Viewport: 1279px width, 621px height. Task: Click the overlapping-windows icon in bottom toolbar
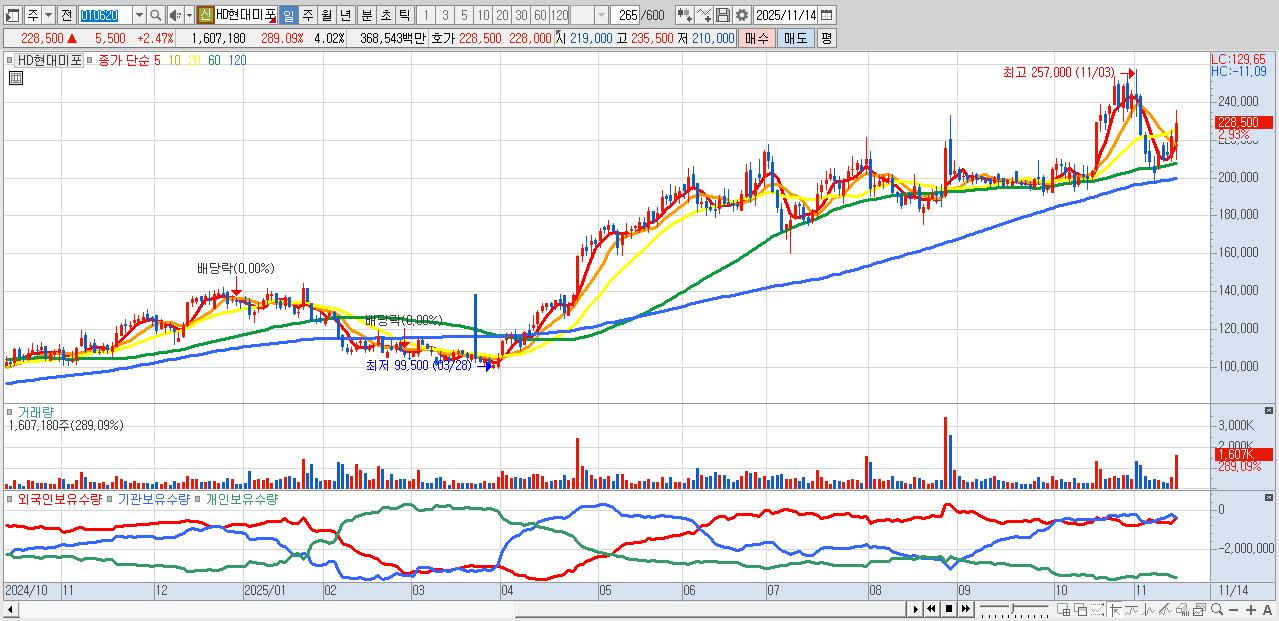tap(1080, 609)
